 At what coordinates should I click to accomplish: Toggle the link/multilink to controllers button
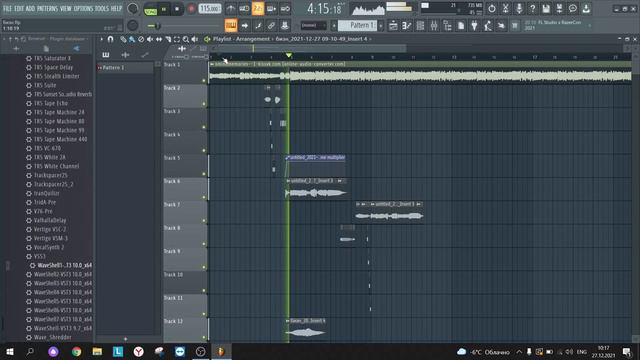[271, 26]
